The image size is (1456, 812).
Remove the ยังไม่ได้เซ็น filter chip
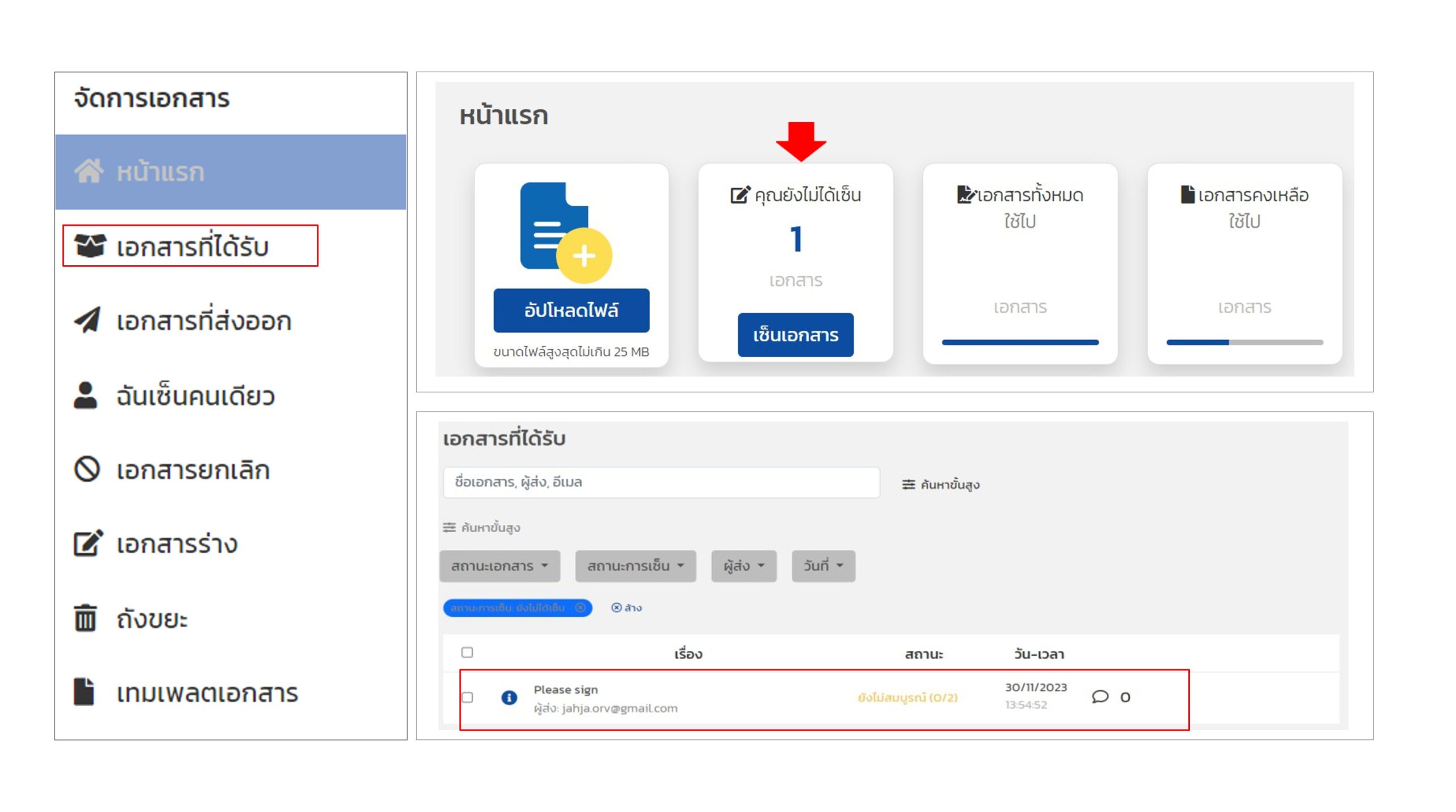(580, 608)
